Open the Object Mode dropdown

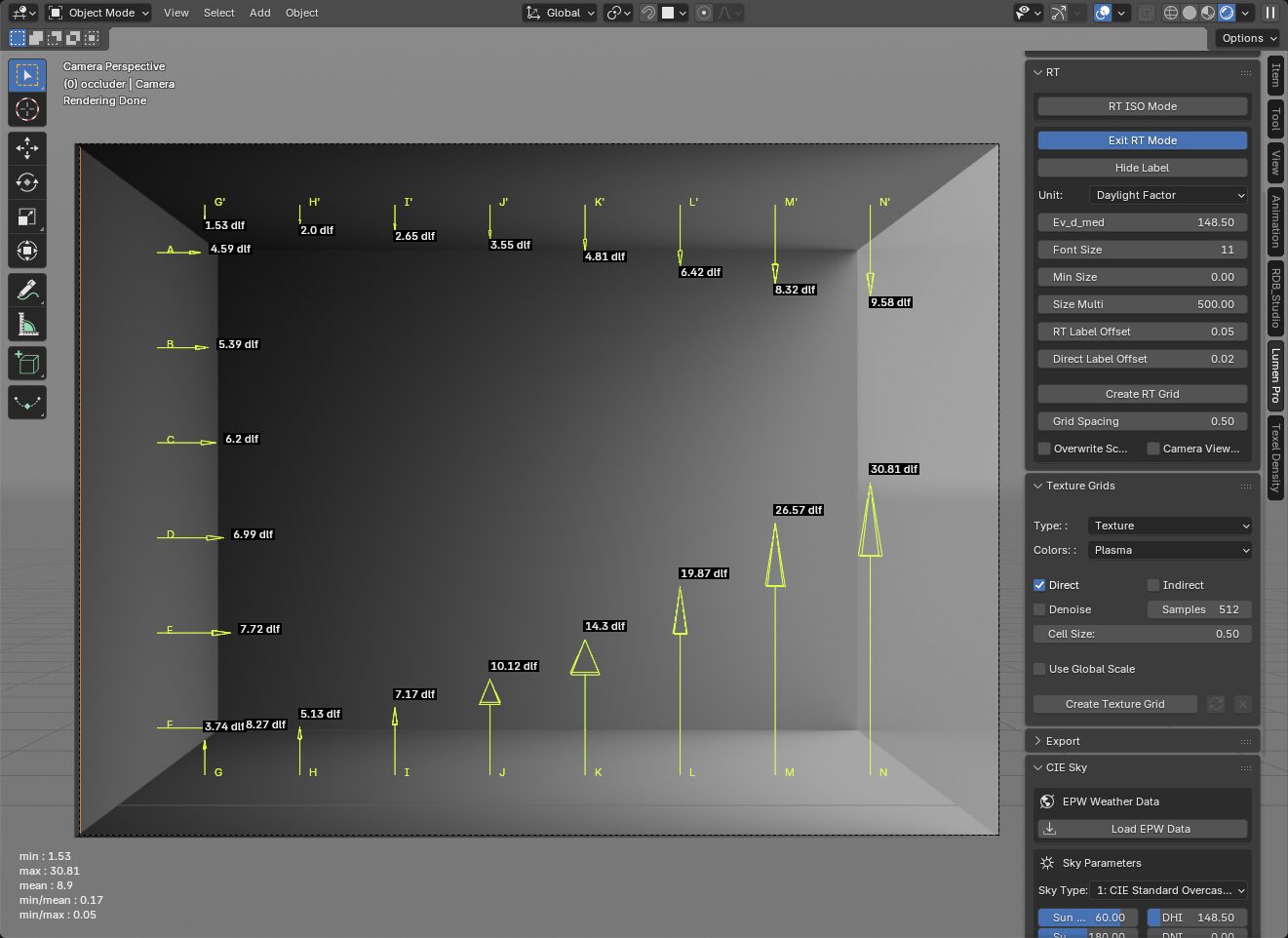(98, 13)
